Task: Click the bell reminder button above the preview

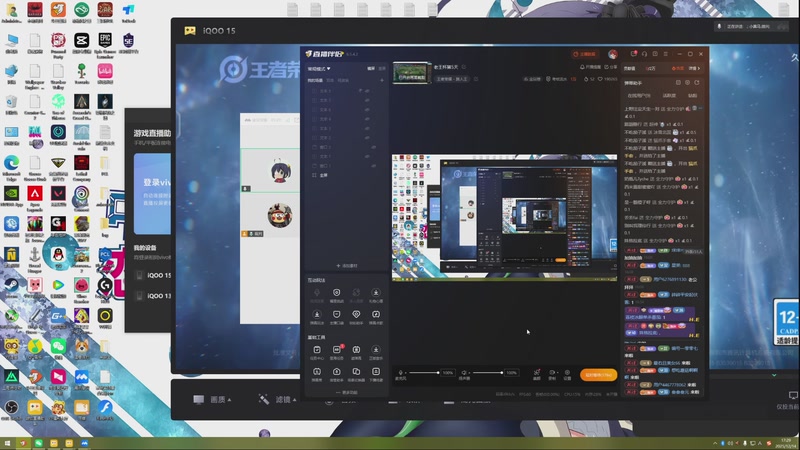Action: 590,67
